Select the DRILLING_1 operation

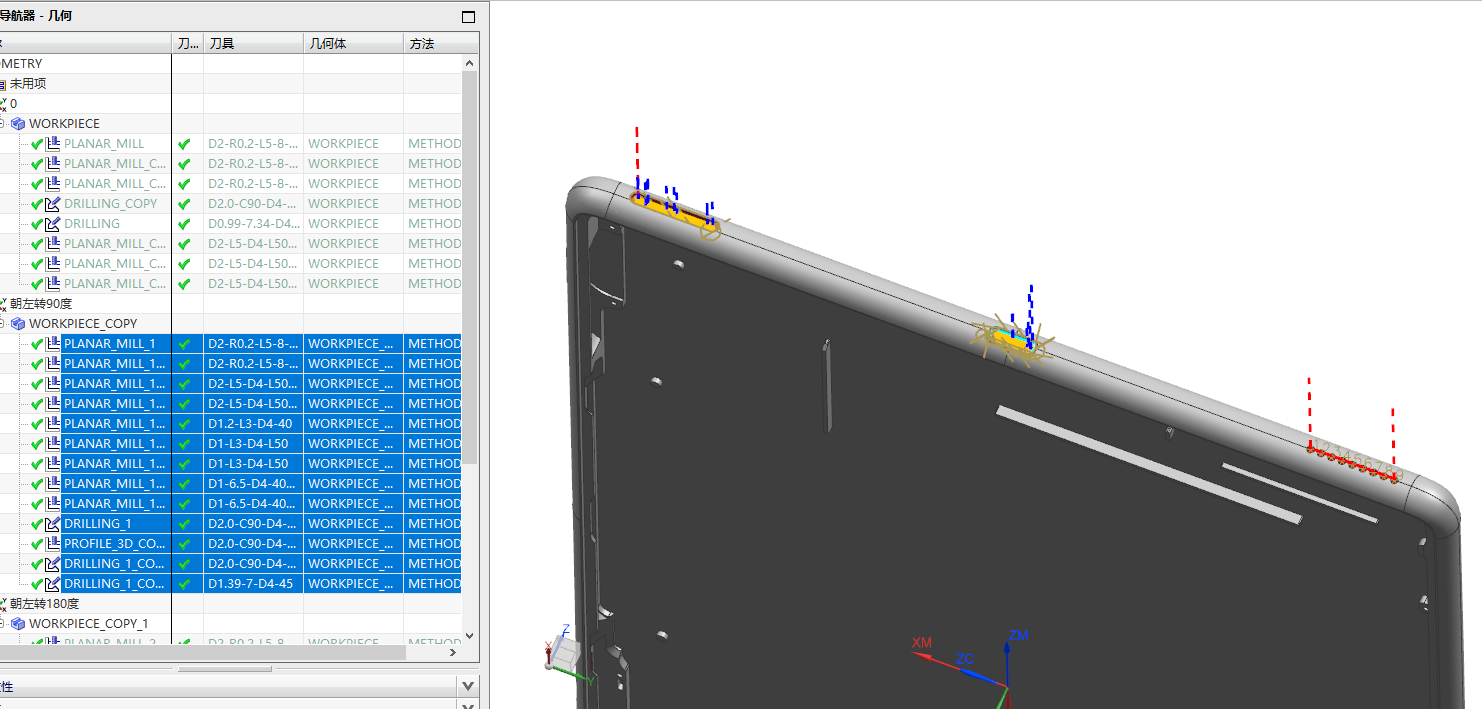click(x=98, y=524)
